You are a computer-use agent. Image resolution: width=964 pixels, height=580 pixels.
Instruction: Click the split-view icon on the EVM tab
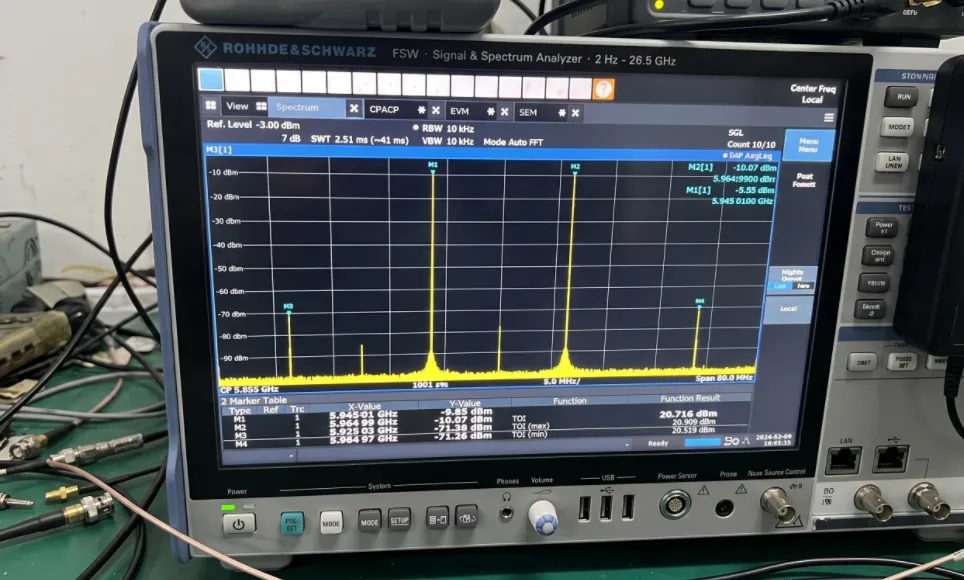[x=491, y=112]
